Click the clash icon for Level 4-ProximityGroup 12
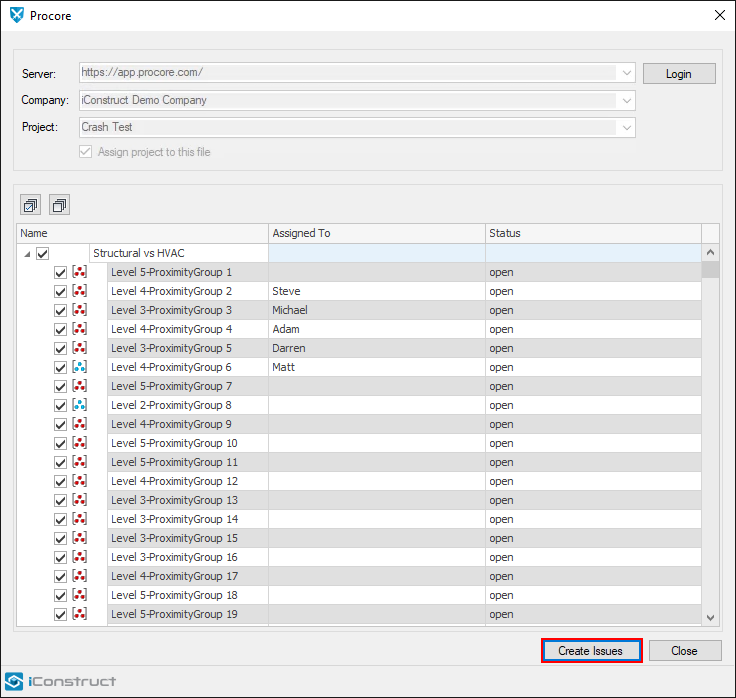 pyautogui.click(x=80, y=481)
